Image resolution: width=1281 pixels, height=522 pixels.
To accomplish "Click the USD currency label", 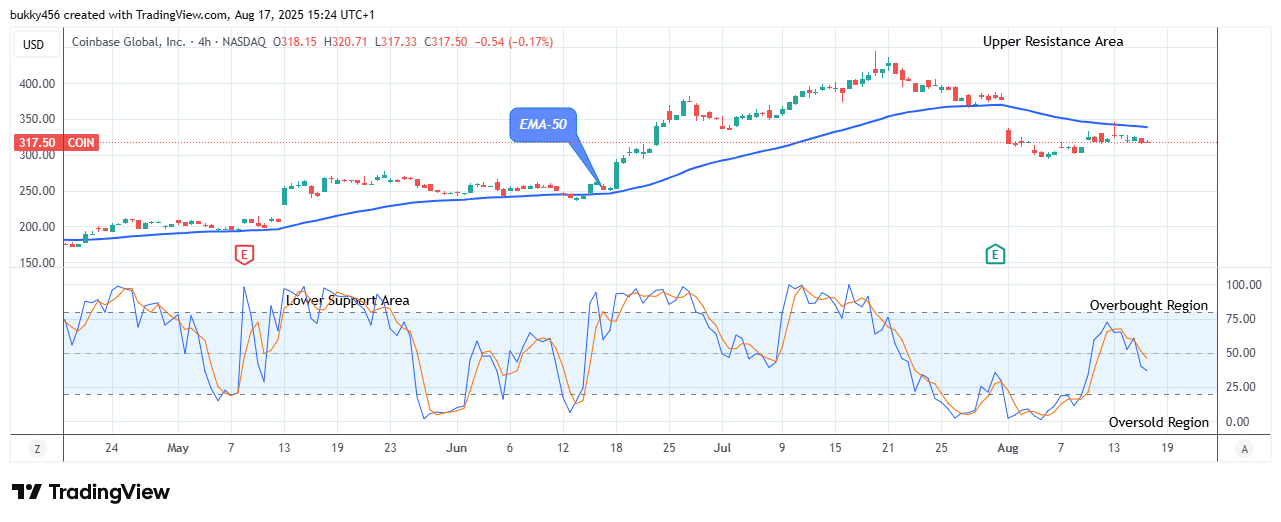I will tap(34, 43).
